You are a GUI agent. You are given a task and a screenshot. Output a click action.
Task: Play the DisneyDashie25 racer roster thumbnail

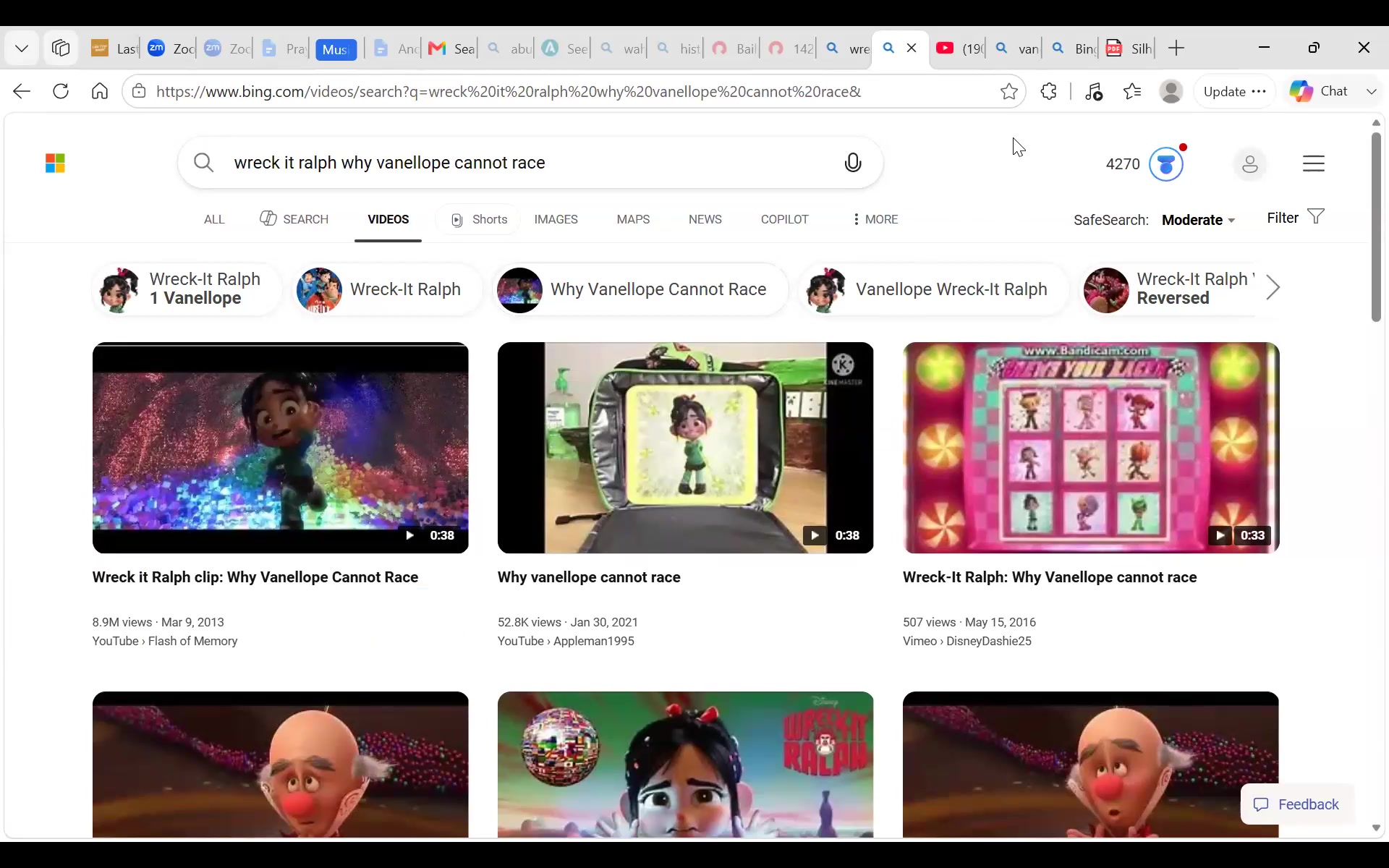(1091, 448)
